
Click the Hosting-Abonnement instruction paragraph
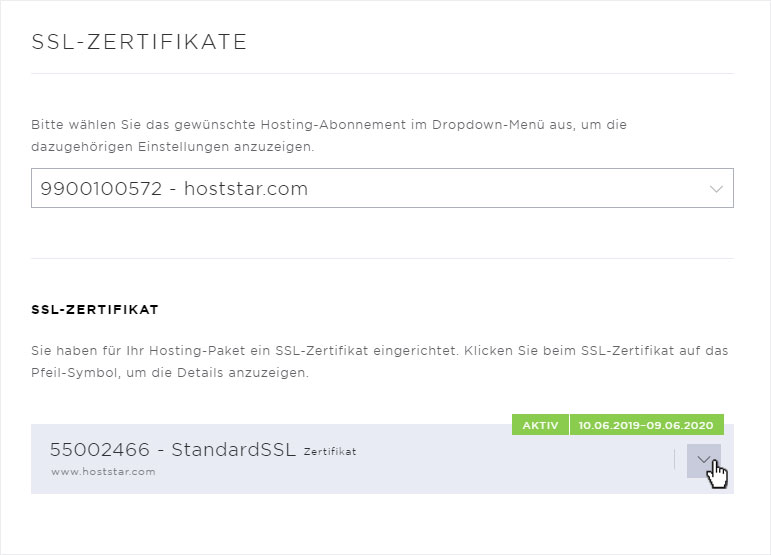coord(328,136)
